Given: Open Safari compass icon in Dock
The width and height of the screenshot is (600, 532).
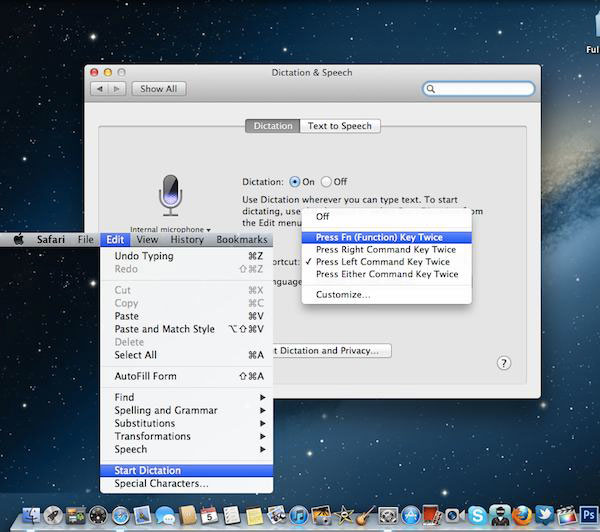Looking at the screenshot, I should pyautogui.click(x=121, y=515).
